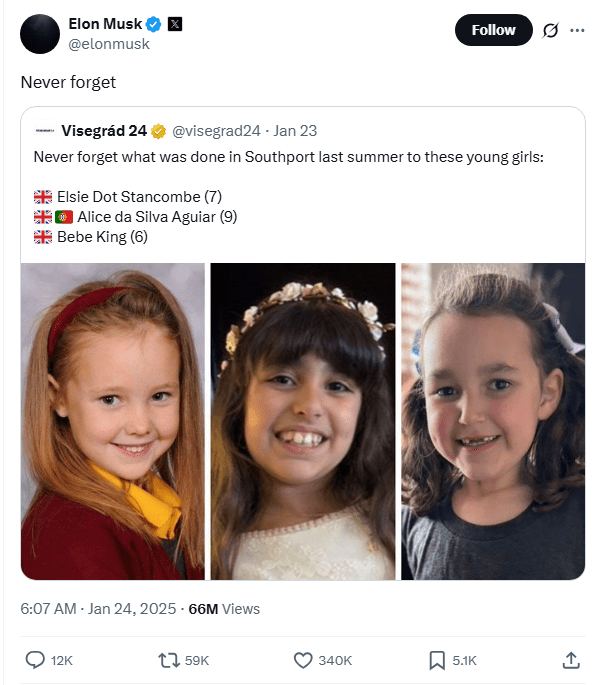Like the post with heart icon
The height and width of the screenshot is (685, 597).
tap(303, 660)
